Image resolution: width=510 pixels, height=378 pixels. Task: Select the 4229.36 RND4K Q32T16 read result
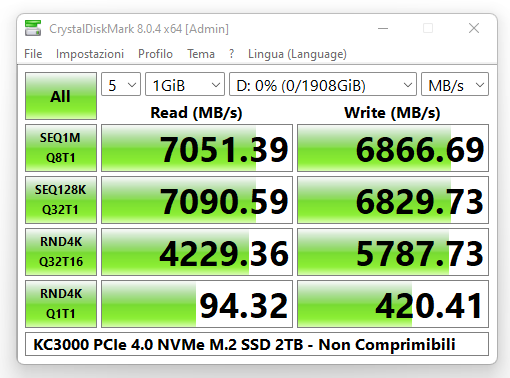tap(197, 252)
